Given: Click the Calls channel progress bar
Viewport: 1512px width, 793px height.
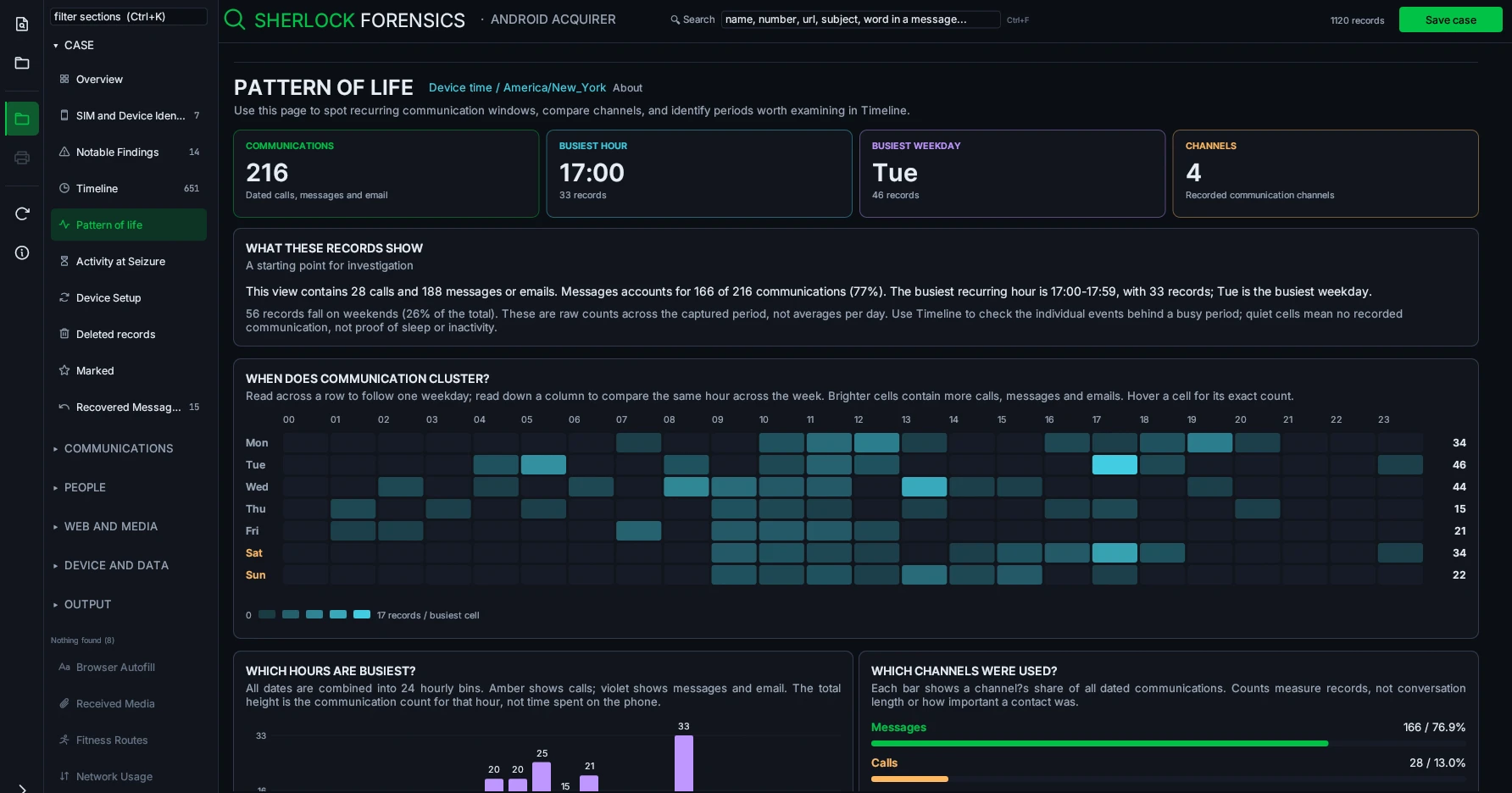Looking at the screenshot, I should [x=1168, y=779].
